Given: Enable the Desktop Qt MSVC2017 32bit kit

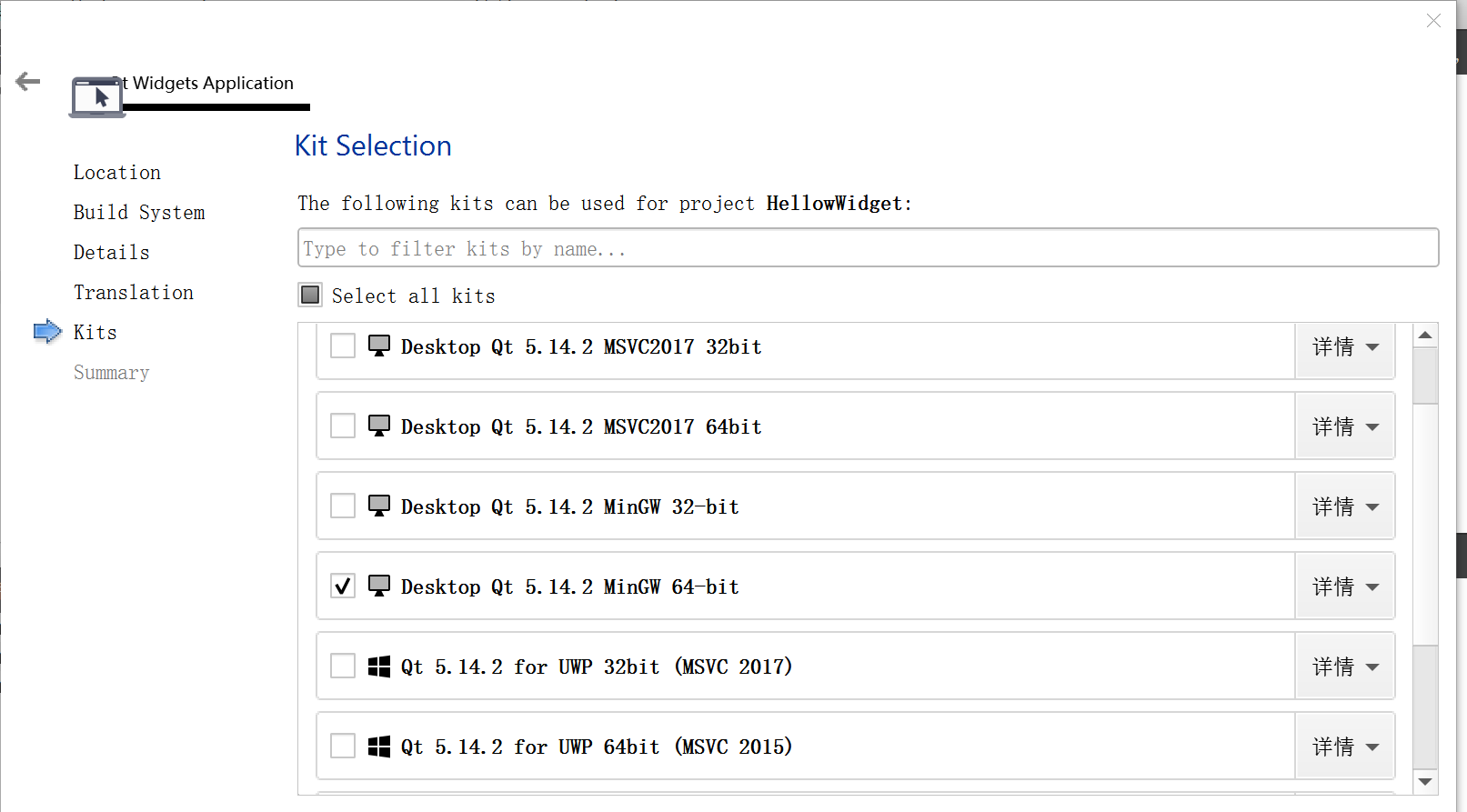Looking at the screenshot, I should click(343, 346).
